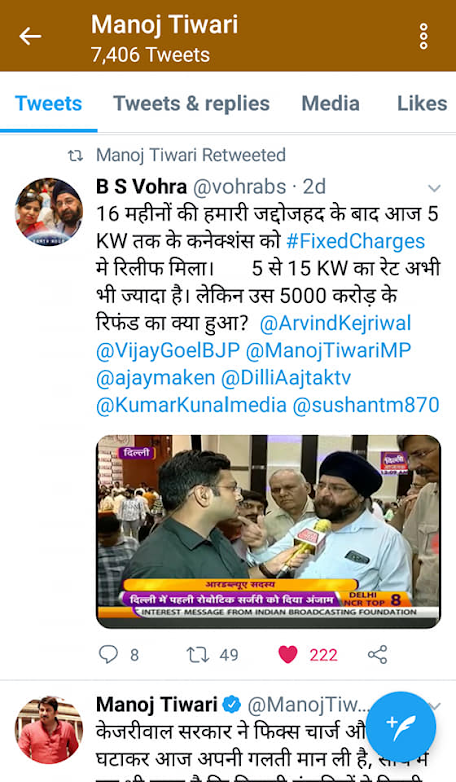Open the Likes tab

click(422, 103)
